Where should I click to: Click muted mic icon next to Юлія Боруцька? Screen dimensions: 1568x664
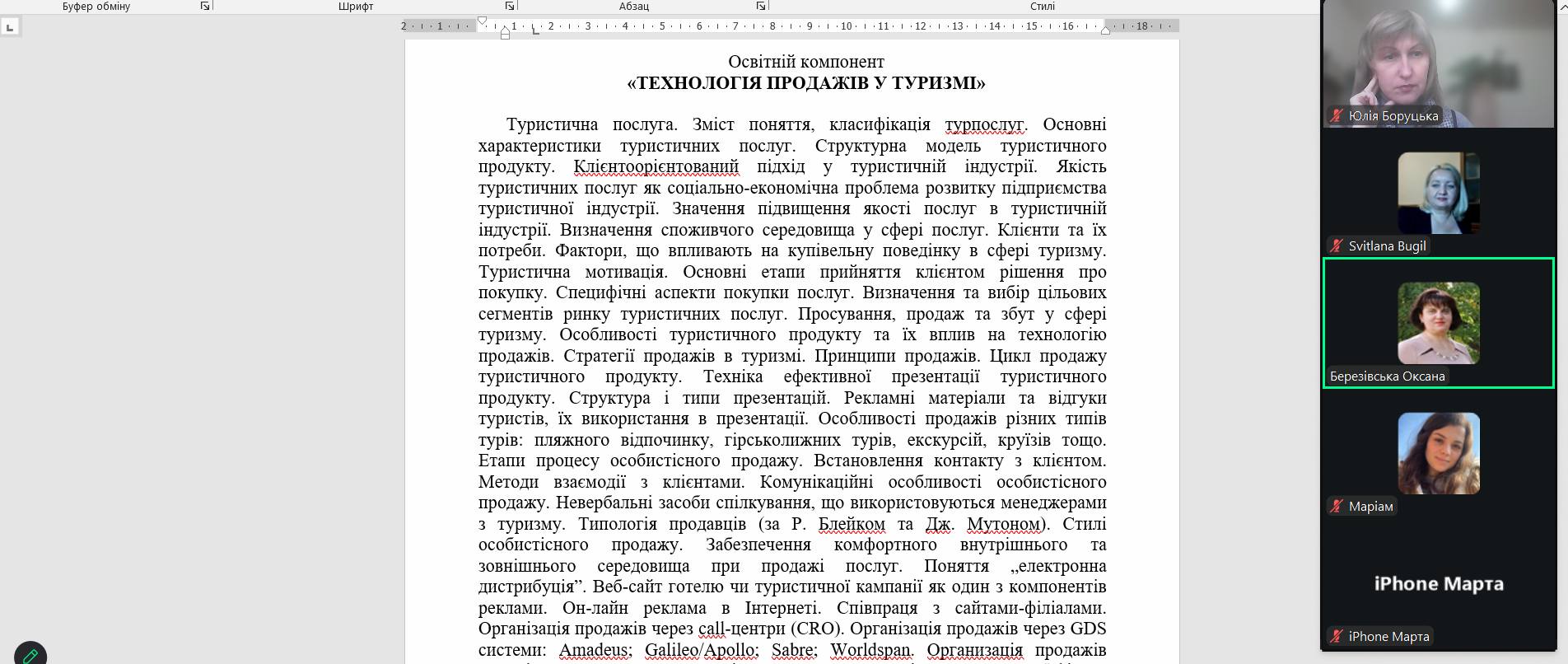pyautogui.click(x=1337, y=116)
